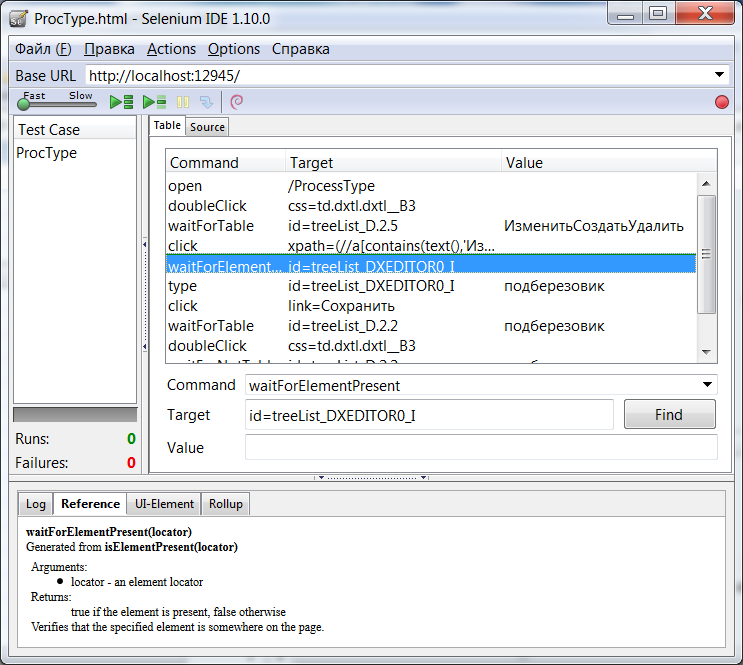The height and width of the screenshot is (665, 743).
Task: Click the test run progress bar
Action: click(x=75, y=414)
